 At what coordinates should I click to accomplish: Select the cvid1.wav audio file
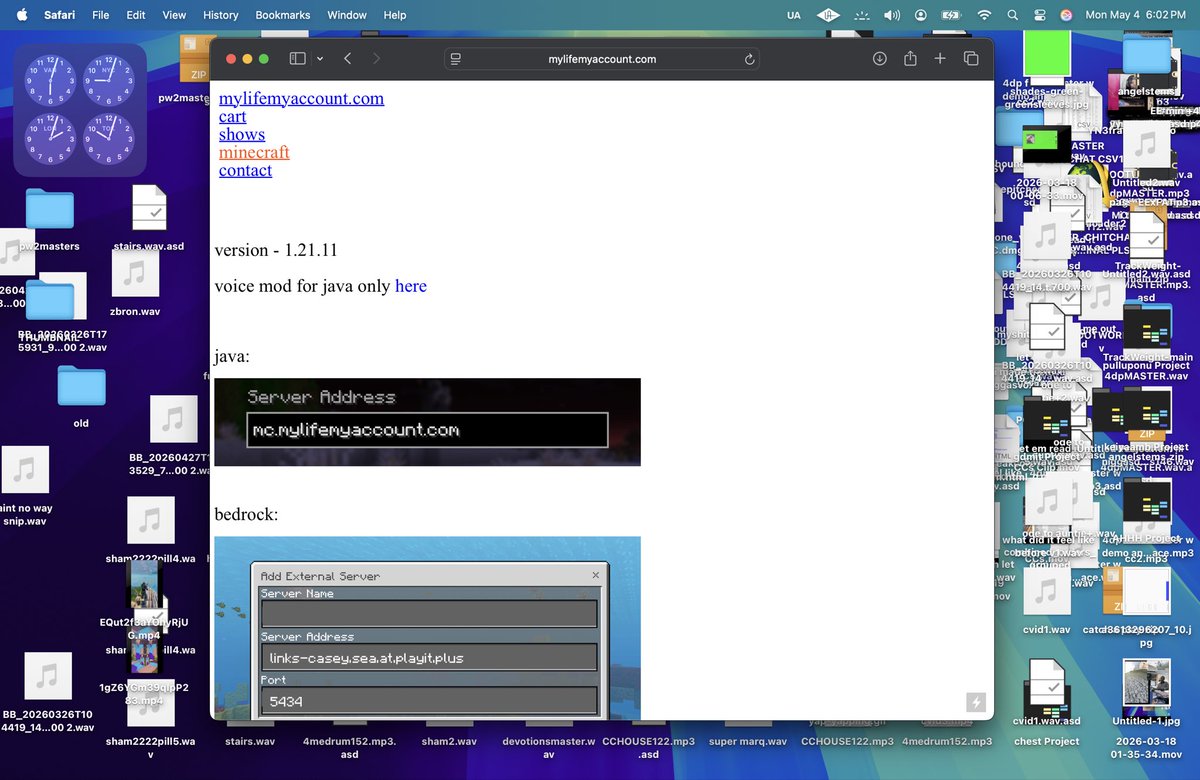[1047, 590]
